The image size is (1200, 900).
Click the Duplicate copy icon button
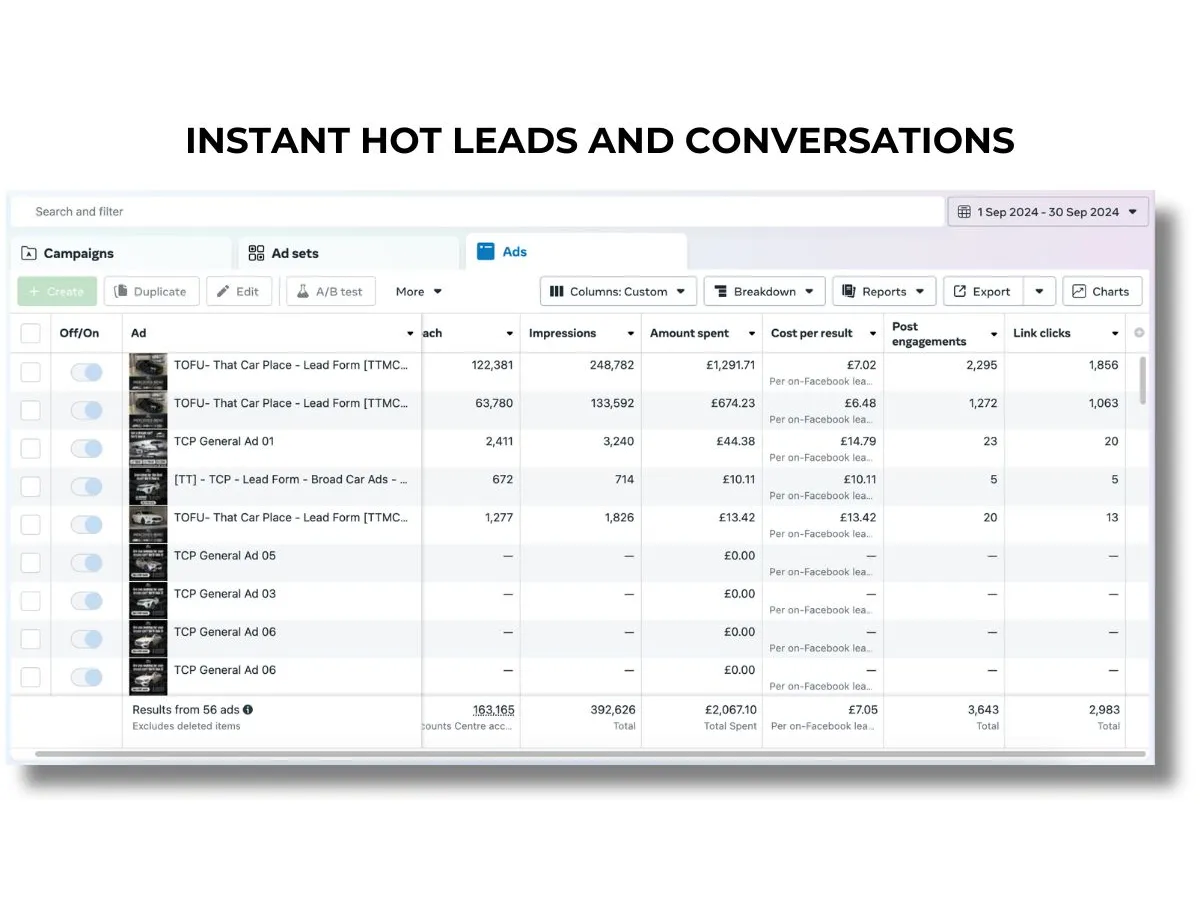(121, 292)
